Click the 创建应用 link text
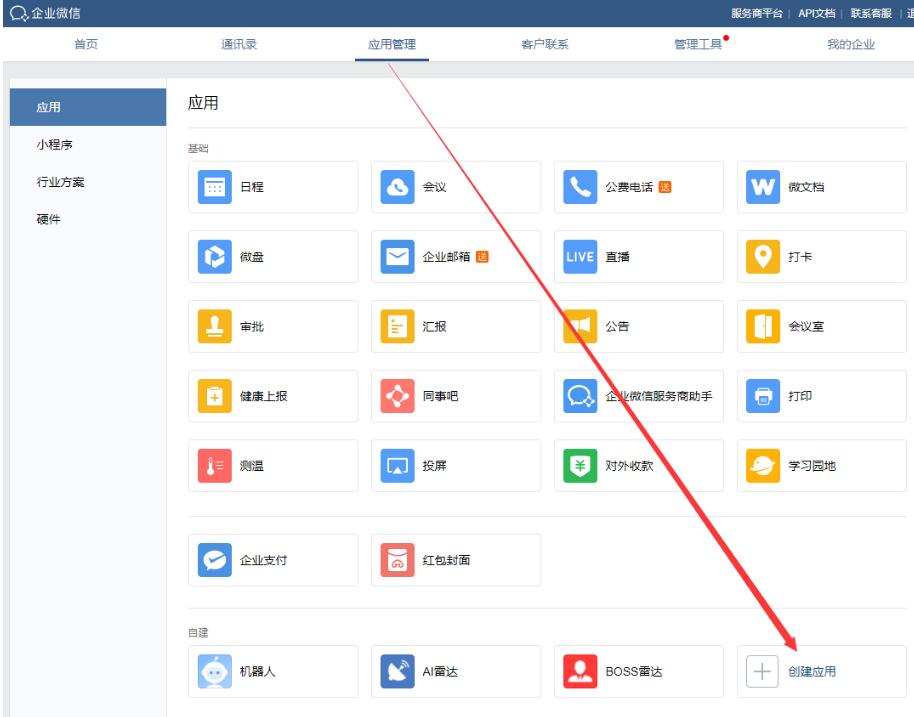 (x=812, y=672)
